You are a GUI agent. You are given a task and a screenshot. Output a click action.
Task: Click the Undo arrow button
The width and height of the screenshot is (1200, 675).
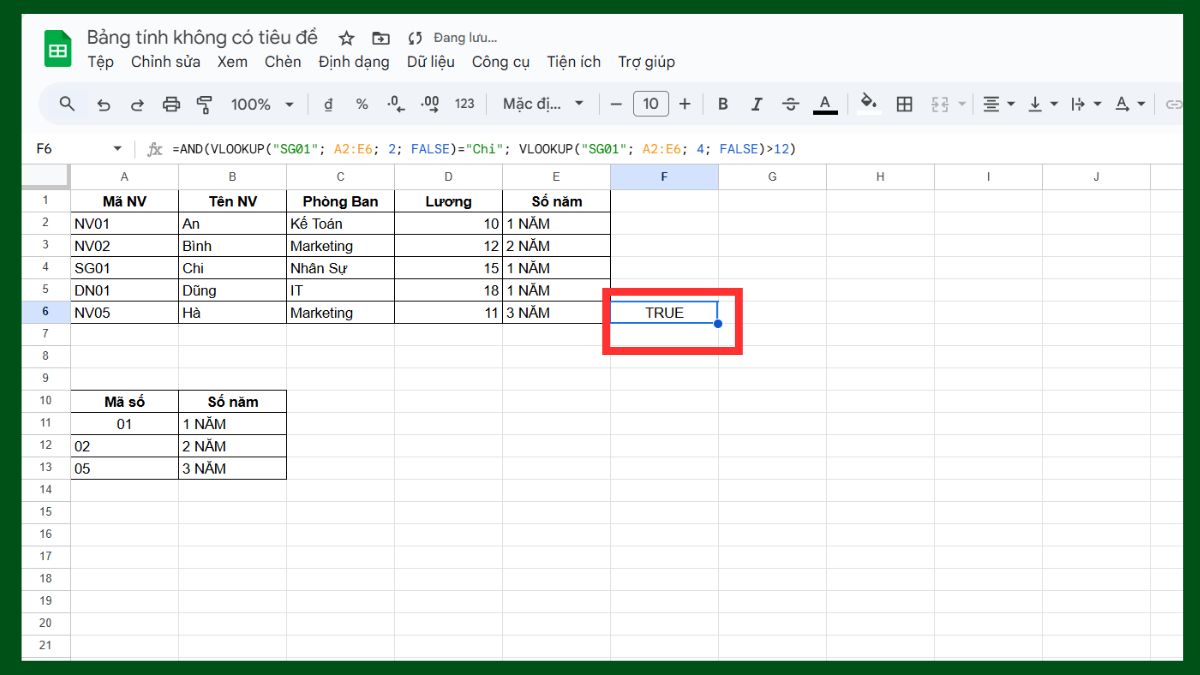[x=104, y=103]
